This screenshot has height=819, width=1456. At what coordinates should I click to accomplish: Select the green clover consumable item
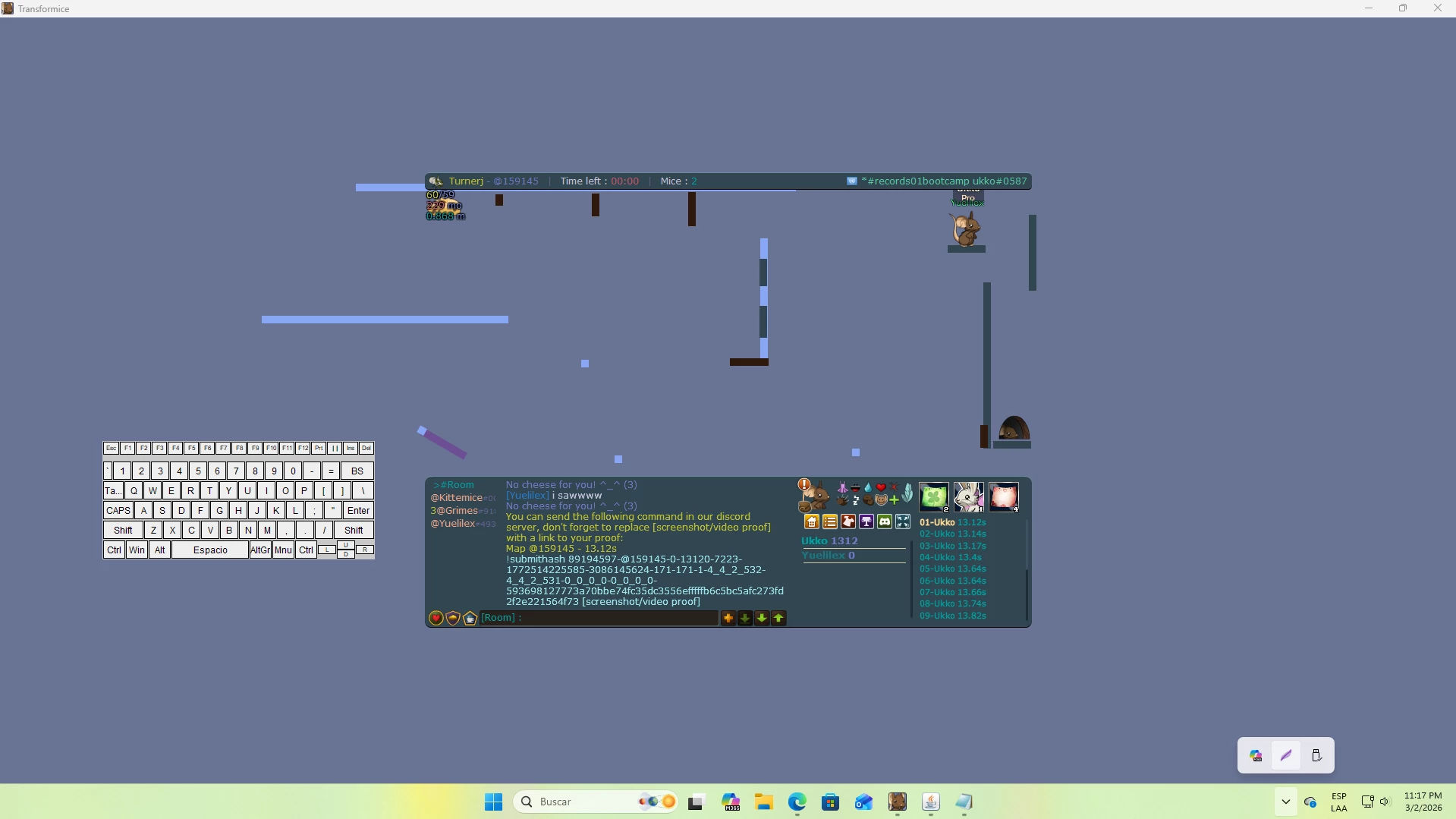click(x=934, y=497)
